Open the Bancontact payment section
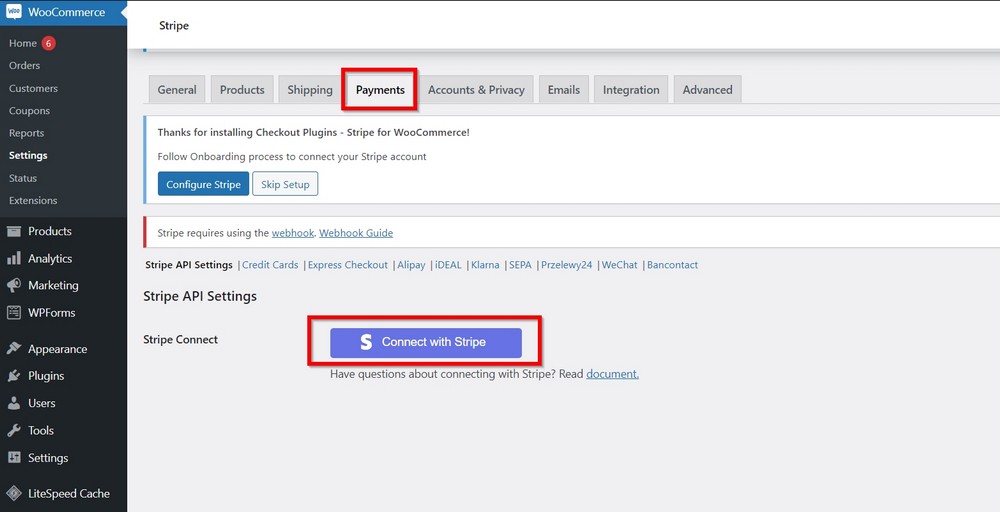1000x512 pixels. tap(672, 265)
